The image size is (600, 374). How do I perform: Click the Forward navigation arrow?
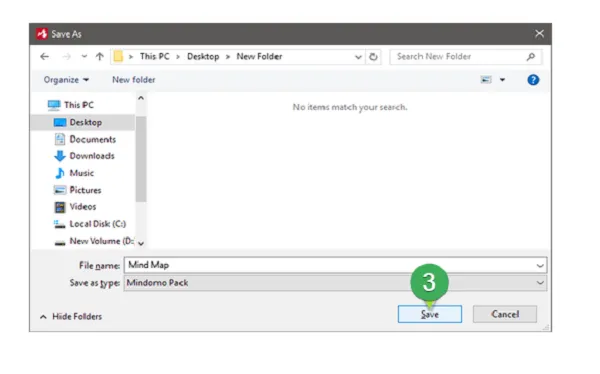[x=67, y=57]
